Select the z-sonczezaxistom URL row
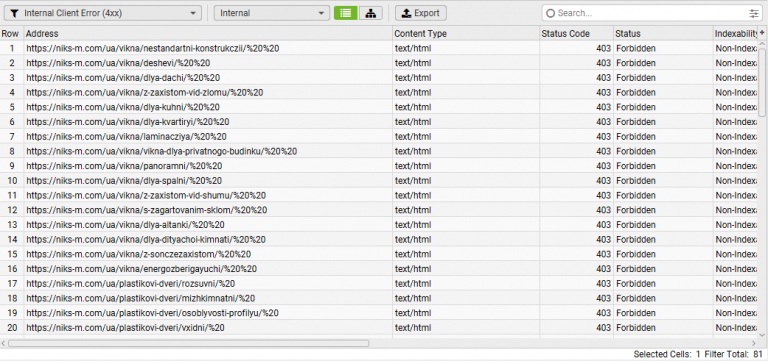 [139, 254]
